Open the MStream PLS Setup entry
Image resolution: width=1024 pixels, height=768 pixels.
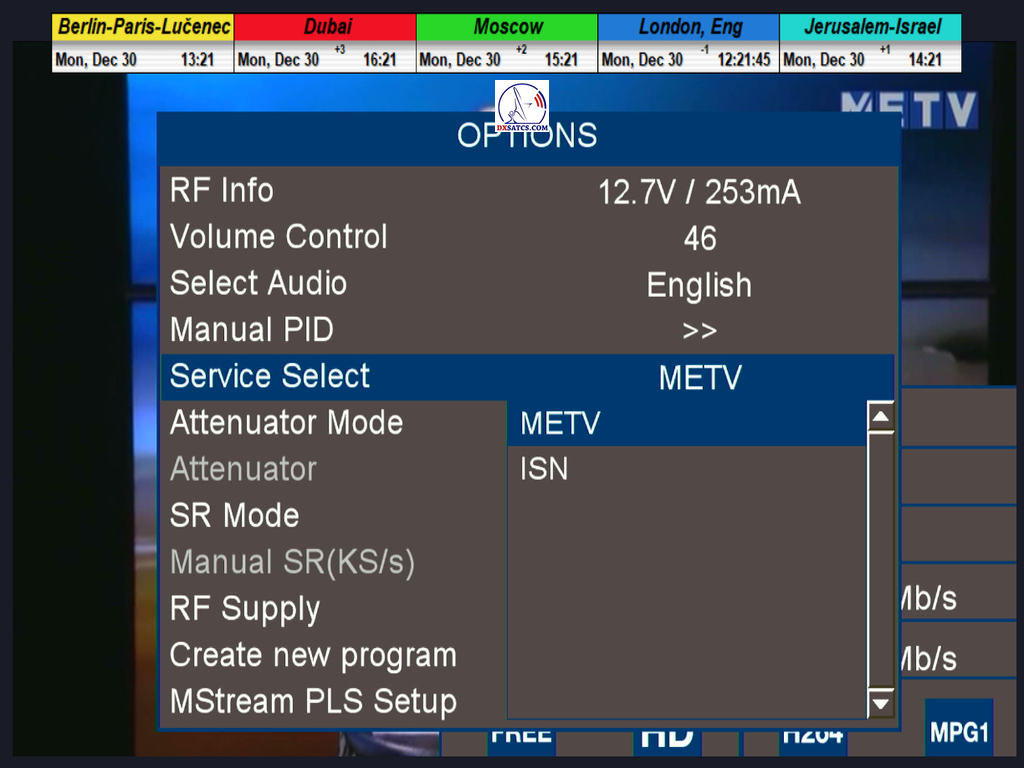tap(313, 701)
